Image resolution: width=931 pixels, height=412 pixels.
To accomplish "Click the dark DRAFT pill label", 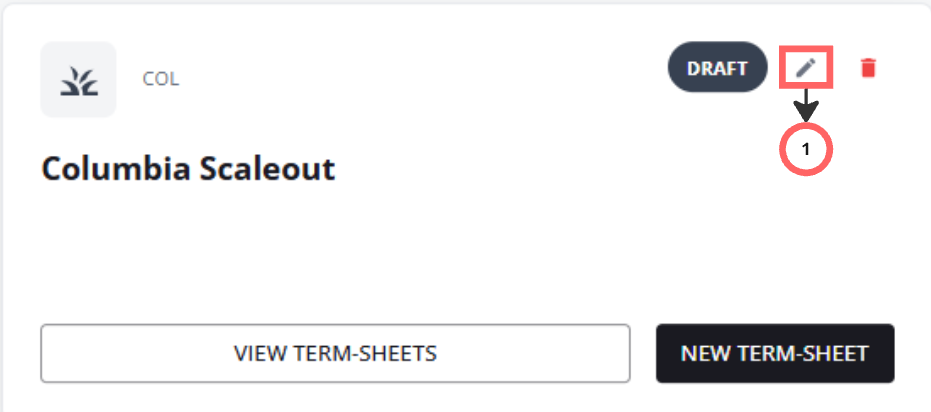I will [717, 68].
